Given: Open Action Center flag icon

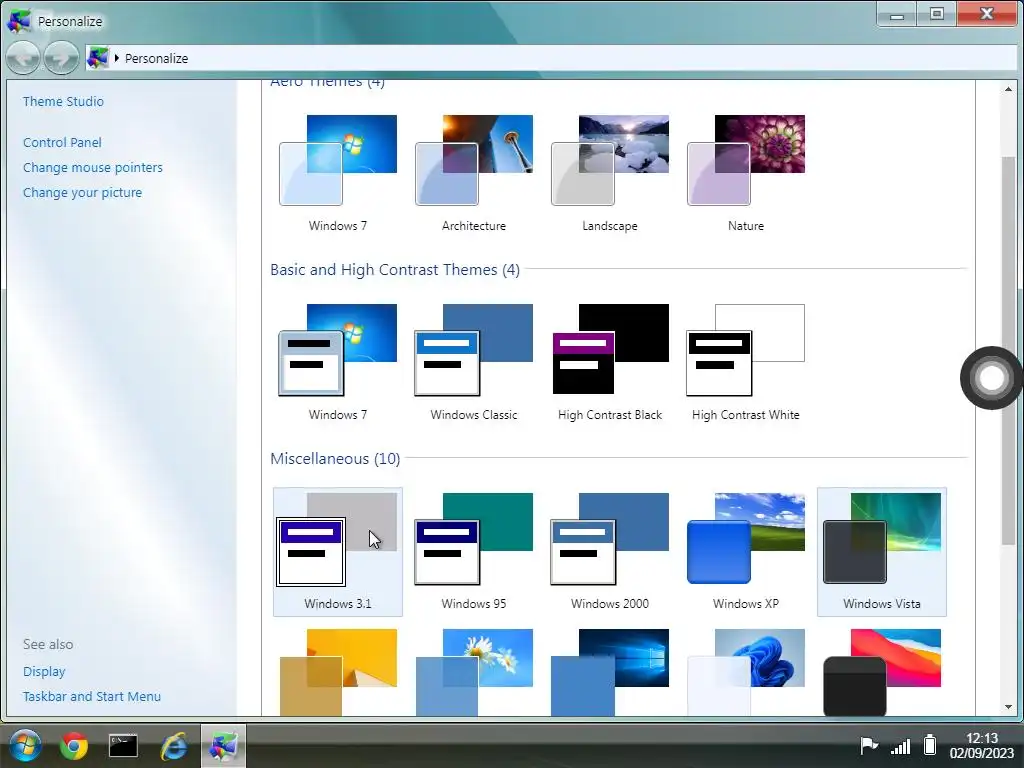Looking at the screenshot, I should click(869, 745).
